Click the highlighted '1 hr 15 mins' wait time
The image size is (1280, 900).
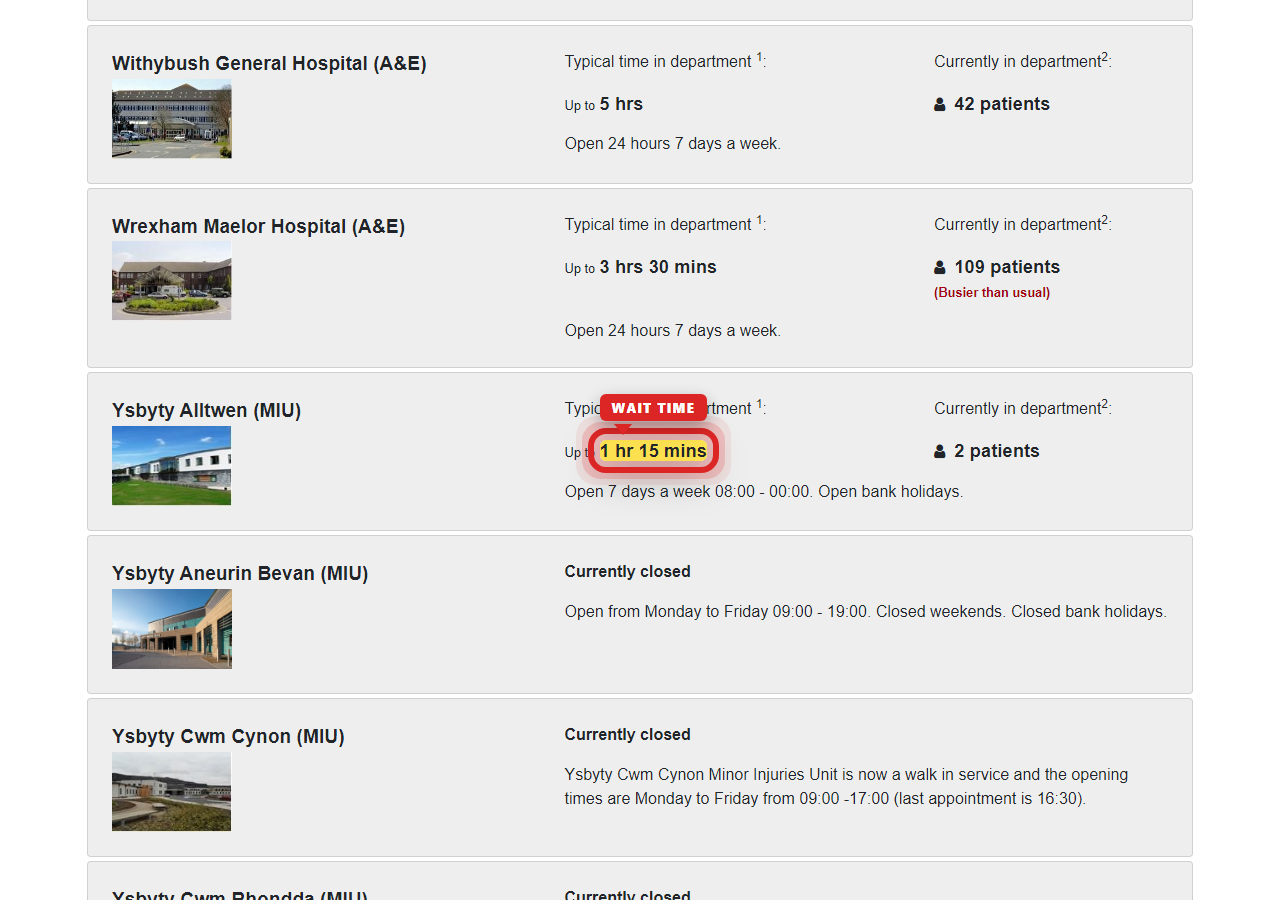653,451
